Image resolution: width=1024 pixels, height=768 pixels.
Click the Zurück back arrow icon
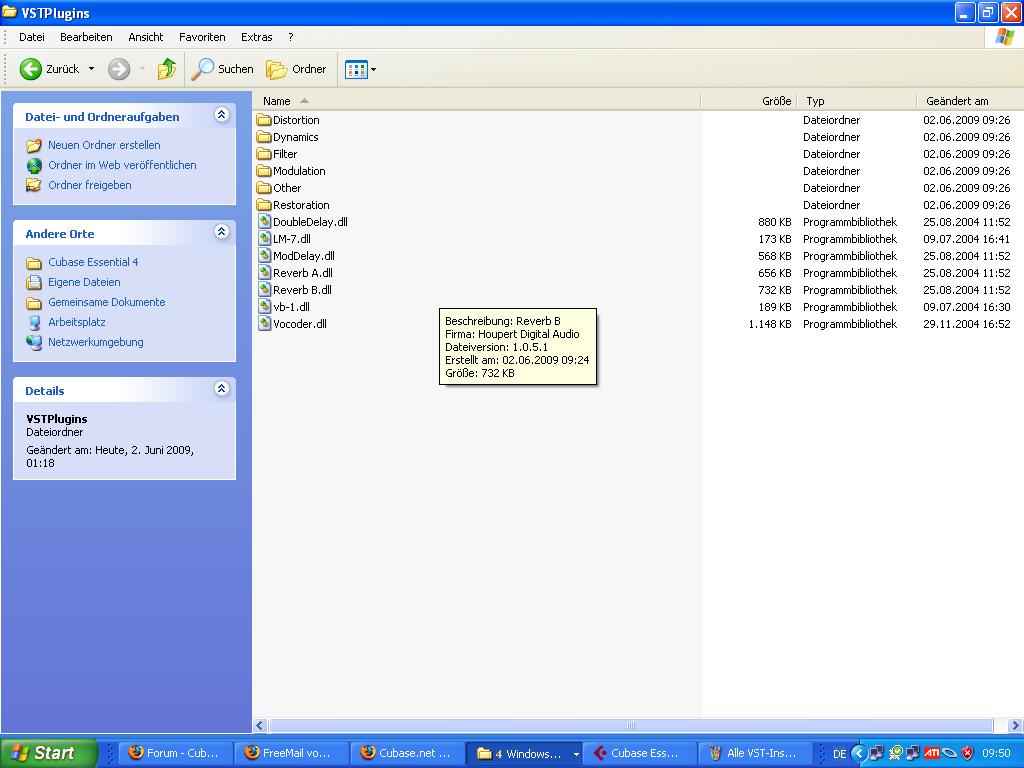[31, 69]
